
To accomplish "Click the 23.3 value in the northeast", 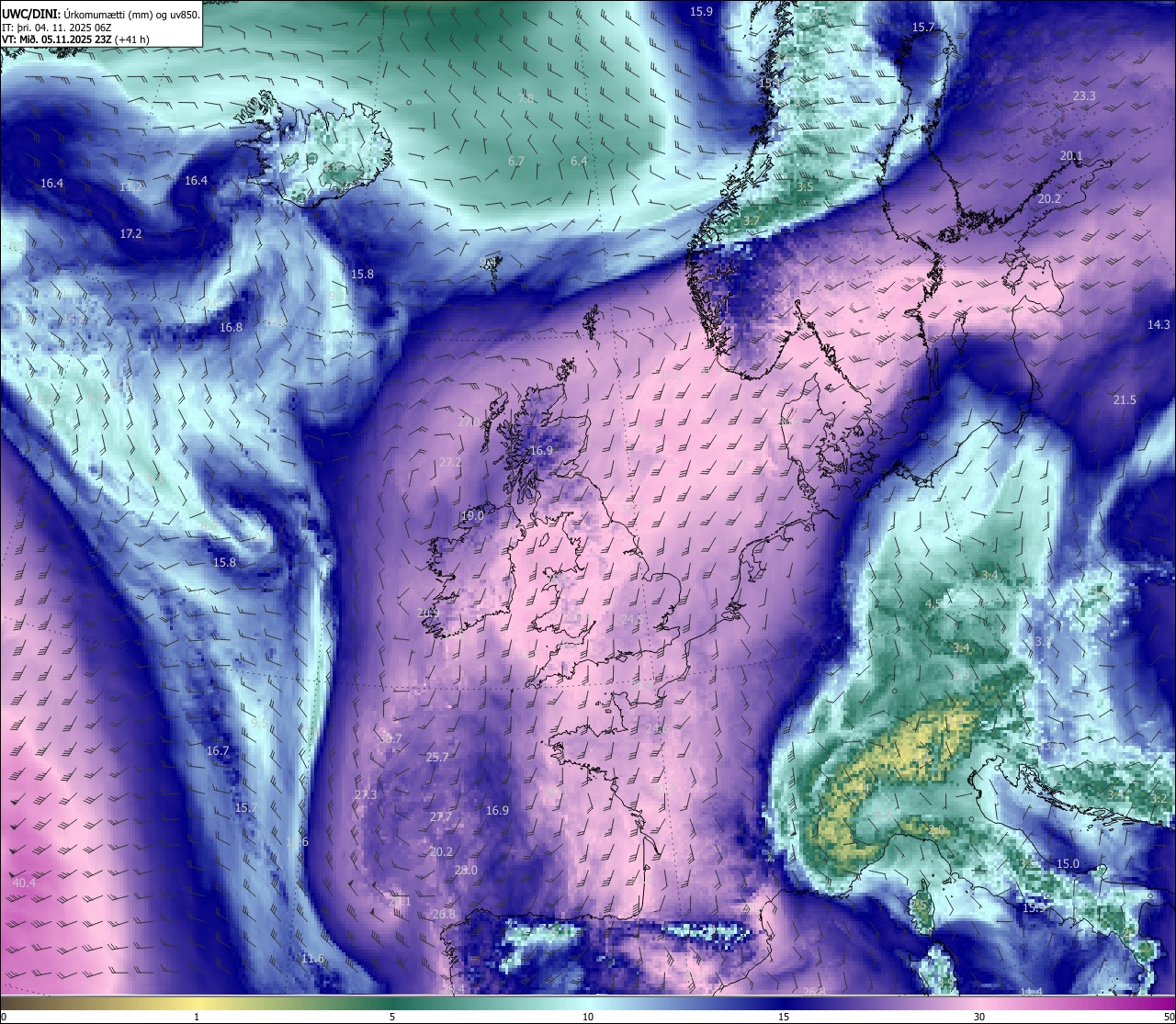I will coord(1084,96).
